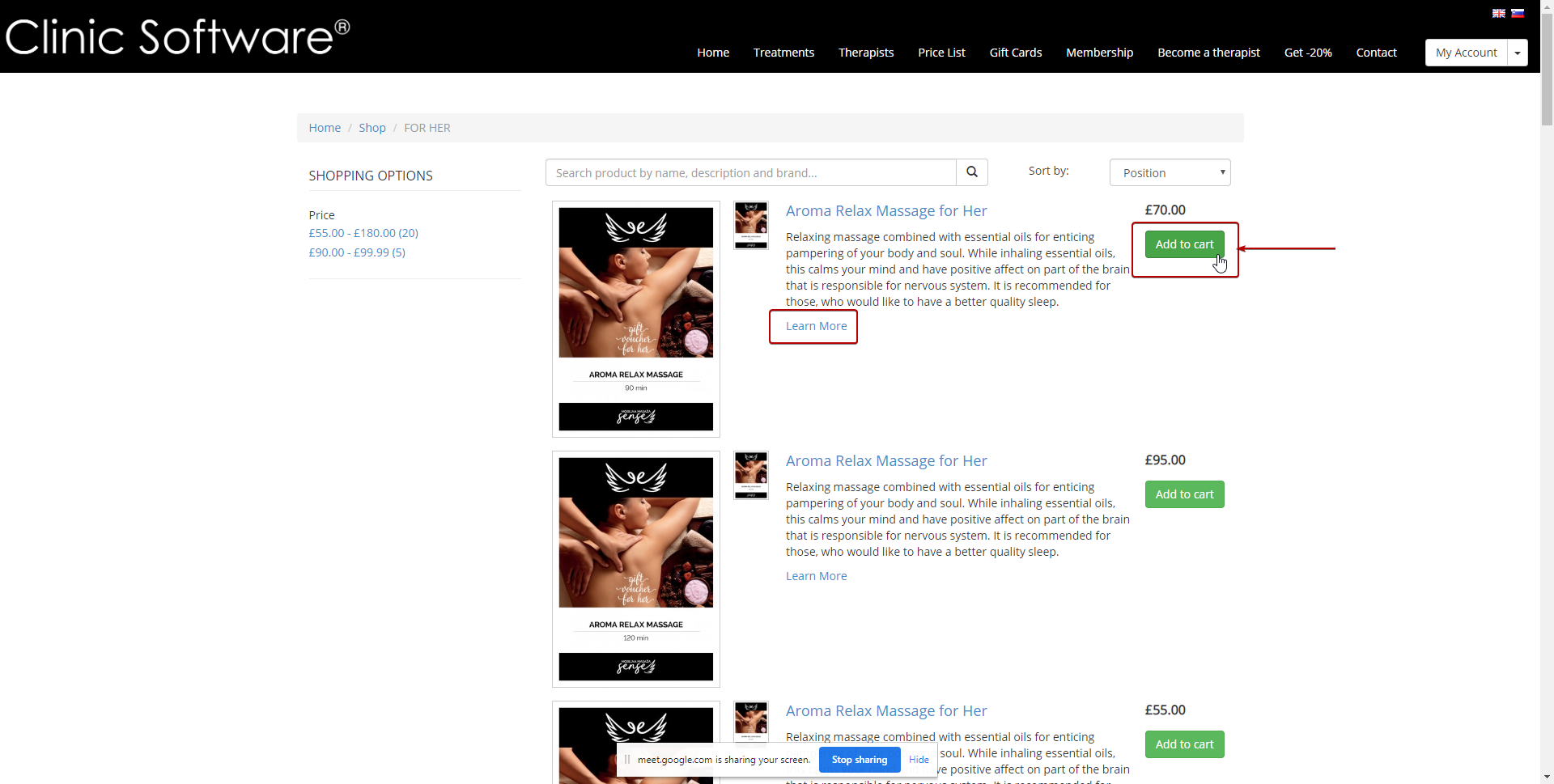The height and width of the screenshot is (784, 1554).
Task: Hide the screen sharing notification
Action: [919, 760]
